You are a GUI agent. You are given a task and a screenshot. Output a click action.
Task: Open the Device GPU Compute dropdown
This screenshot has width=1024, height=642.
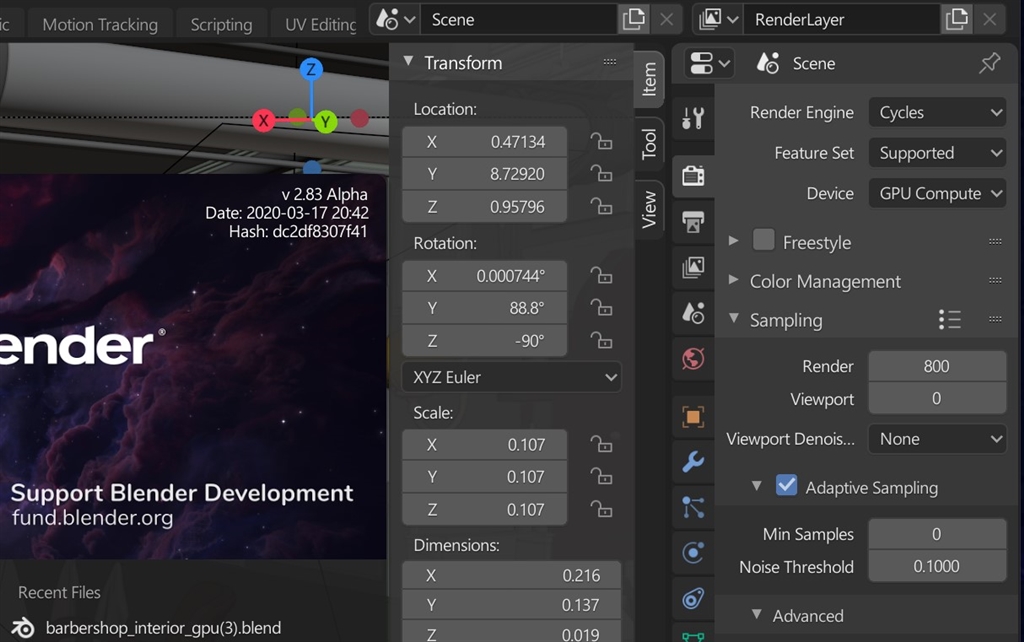point(937,193)
